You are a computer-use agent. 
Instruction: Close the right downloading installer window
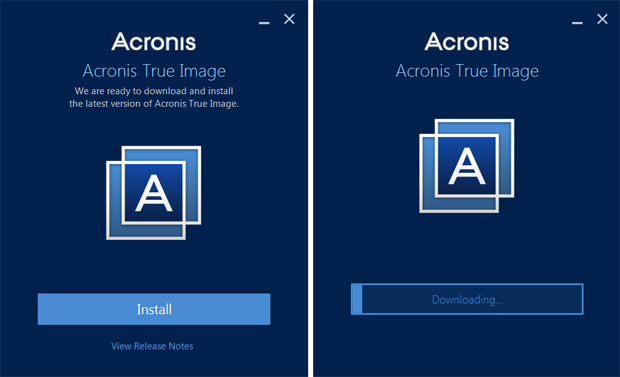602,19
